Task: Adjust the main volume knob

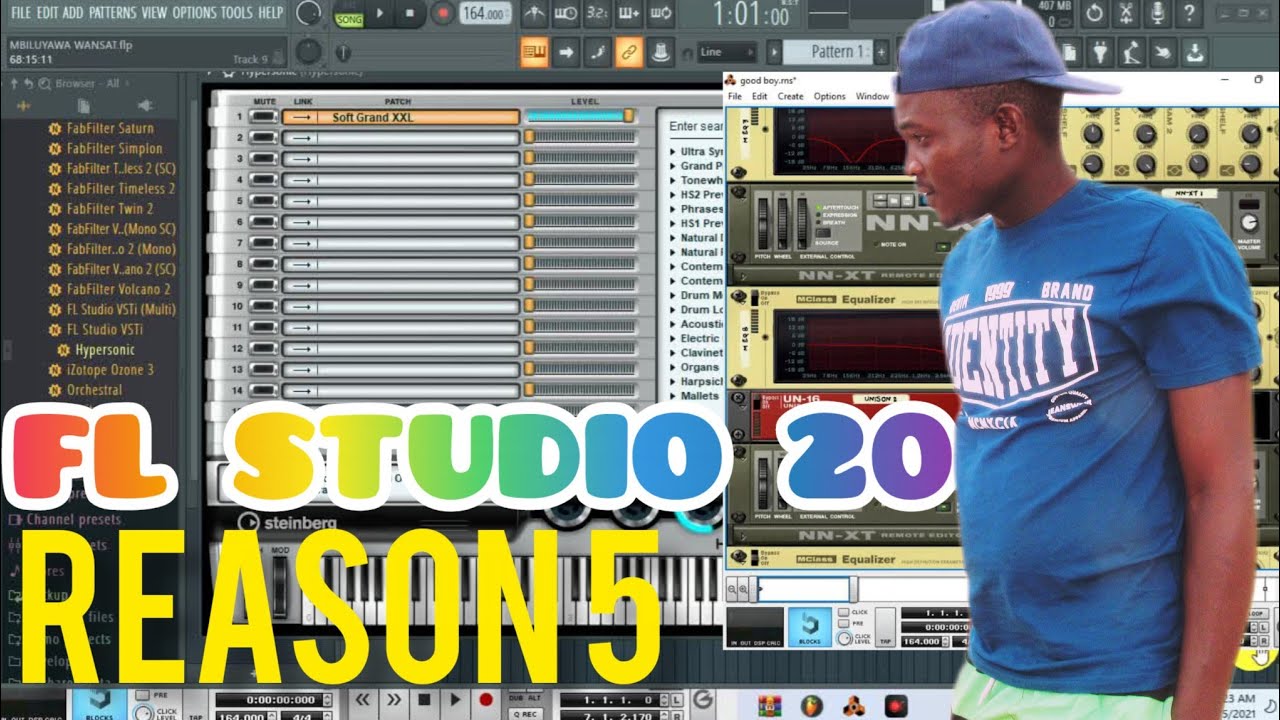Action: click(x=309, y=13)
